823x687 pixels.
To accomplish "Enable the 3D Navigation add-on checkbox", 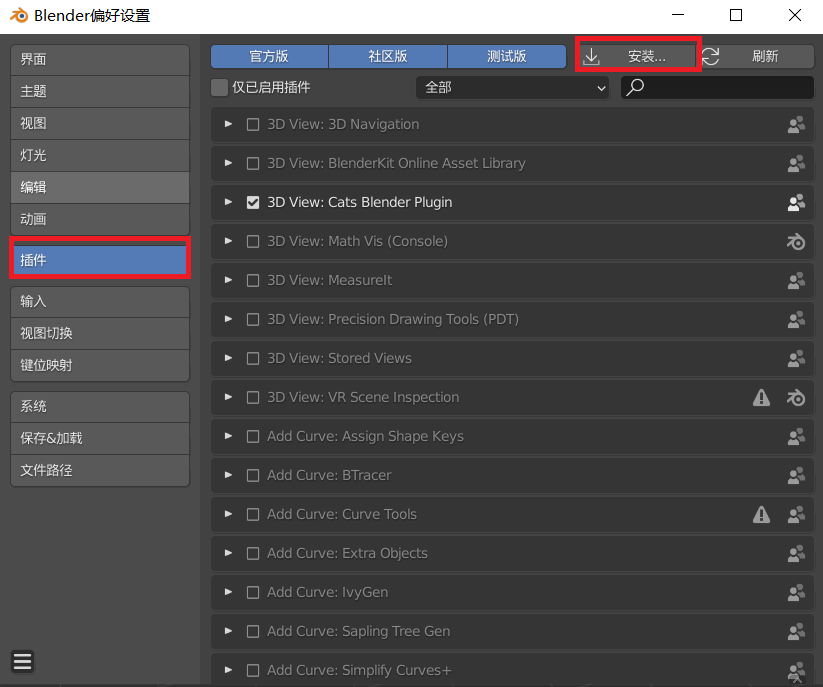I will 253,124.
